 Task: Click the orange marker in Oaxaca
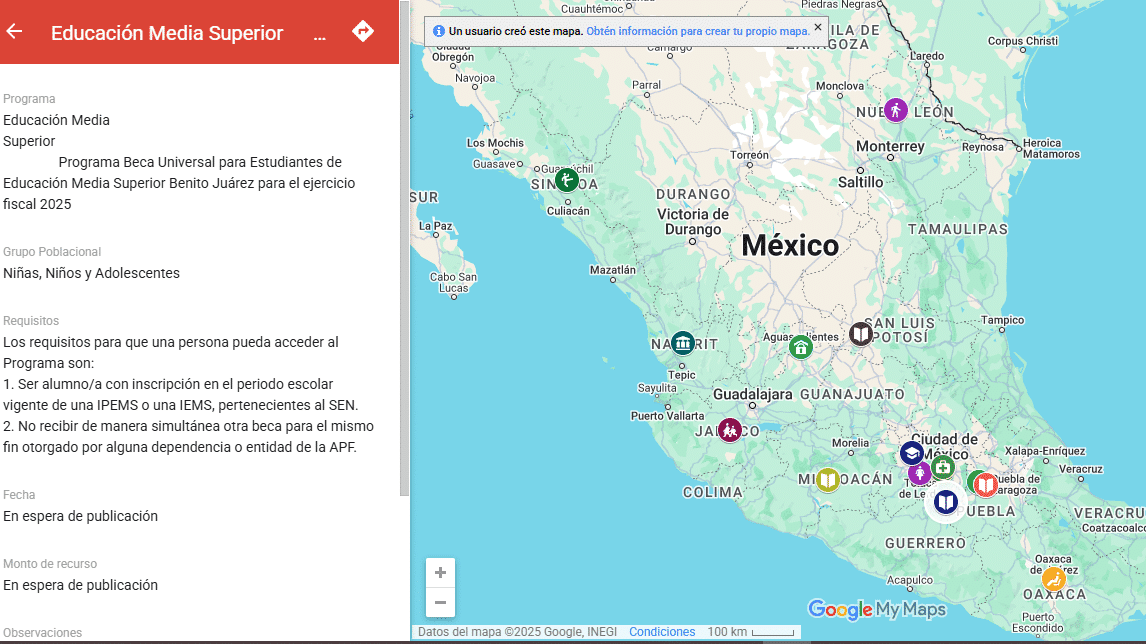click(1053, 579)
